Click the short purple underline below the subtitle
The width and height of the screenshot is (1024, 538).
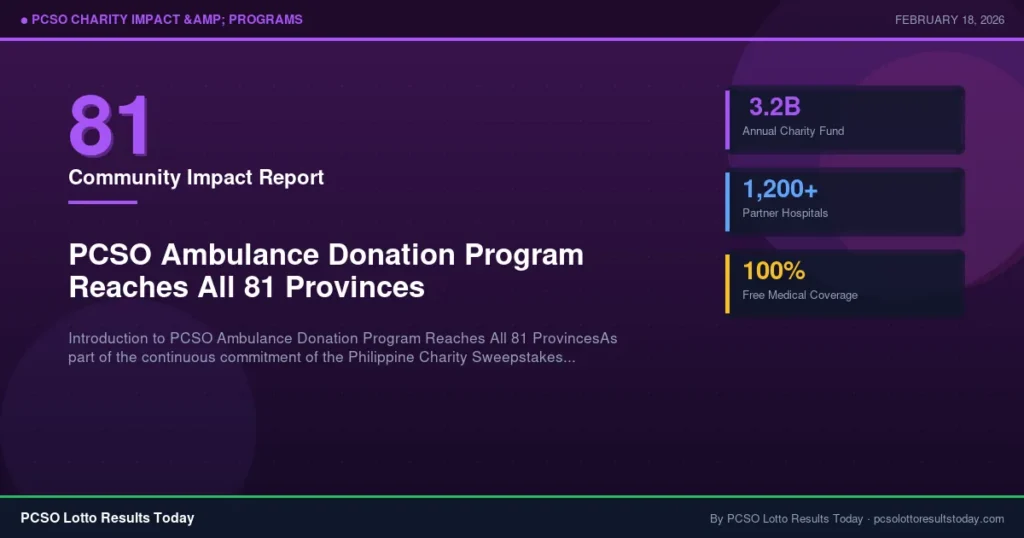[102, 202]
